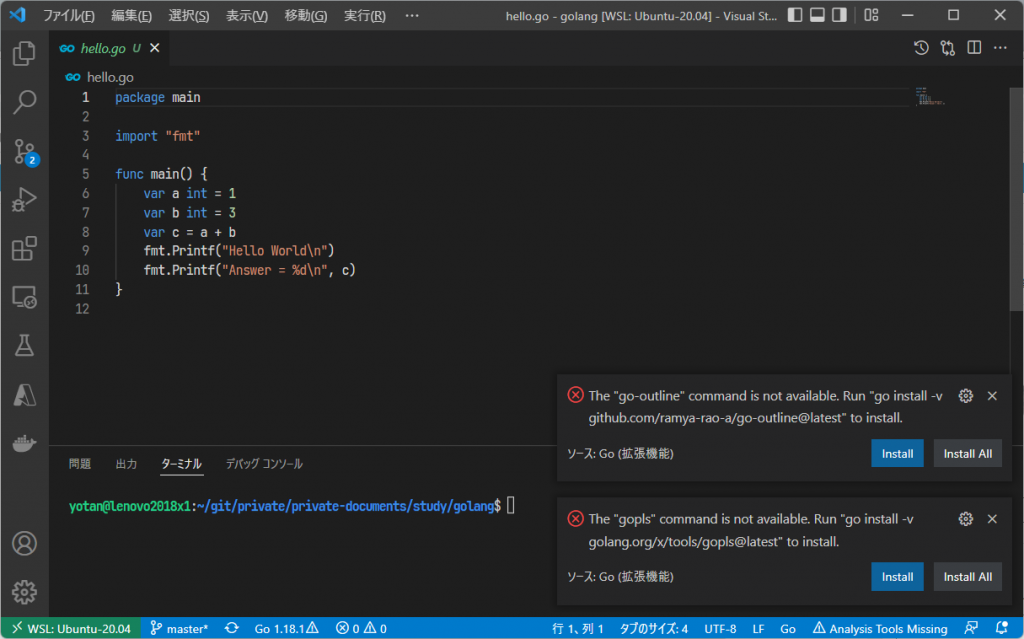The width and height of the screenshot is (1024, 639).
Task: Switch to the ターミナル panel tab
Action: [x=181, y=464]
